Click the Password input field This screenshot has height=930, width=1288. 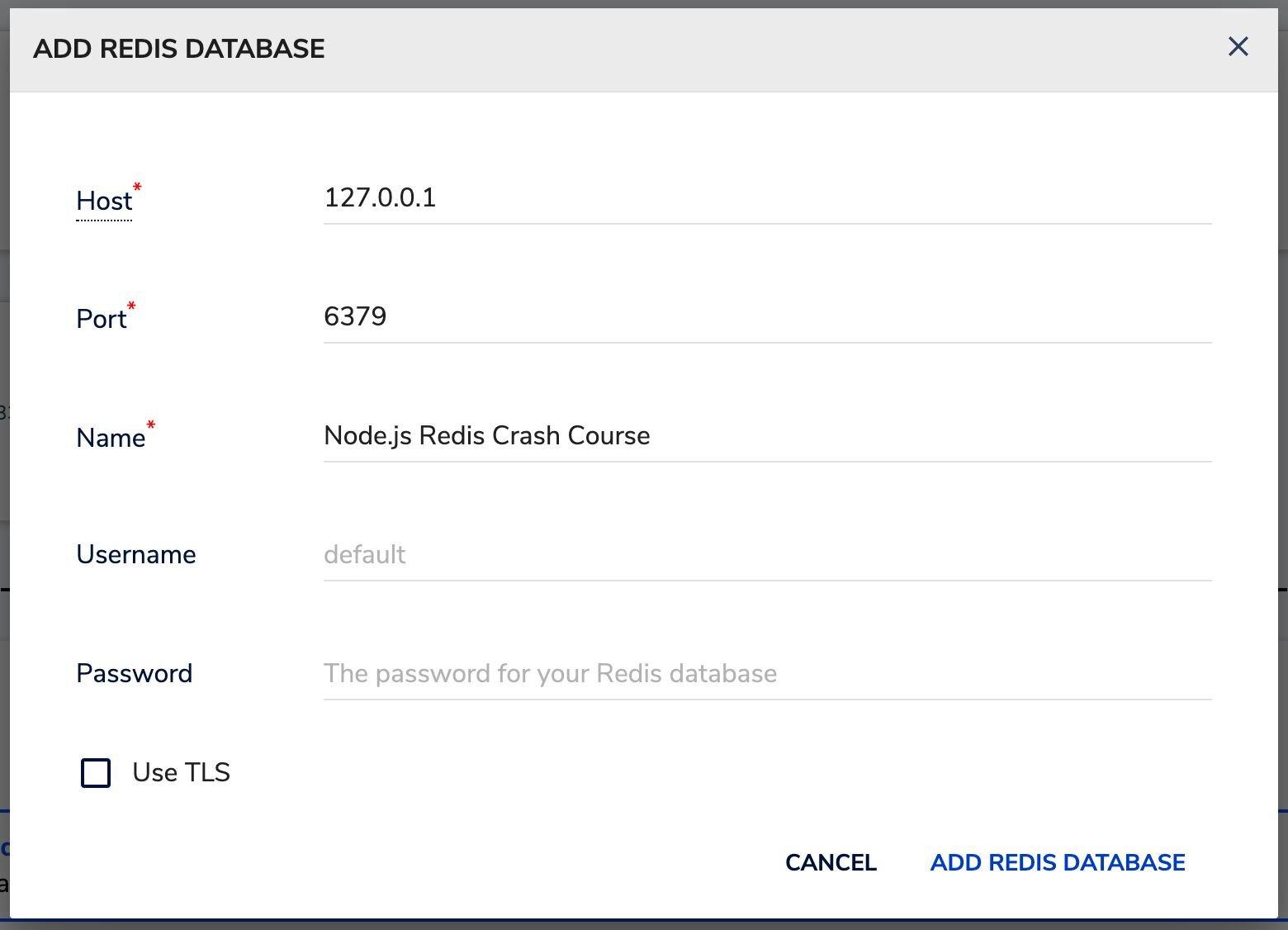[x=767, y=674]
